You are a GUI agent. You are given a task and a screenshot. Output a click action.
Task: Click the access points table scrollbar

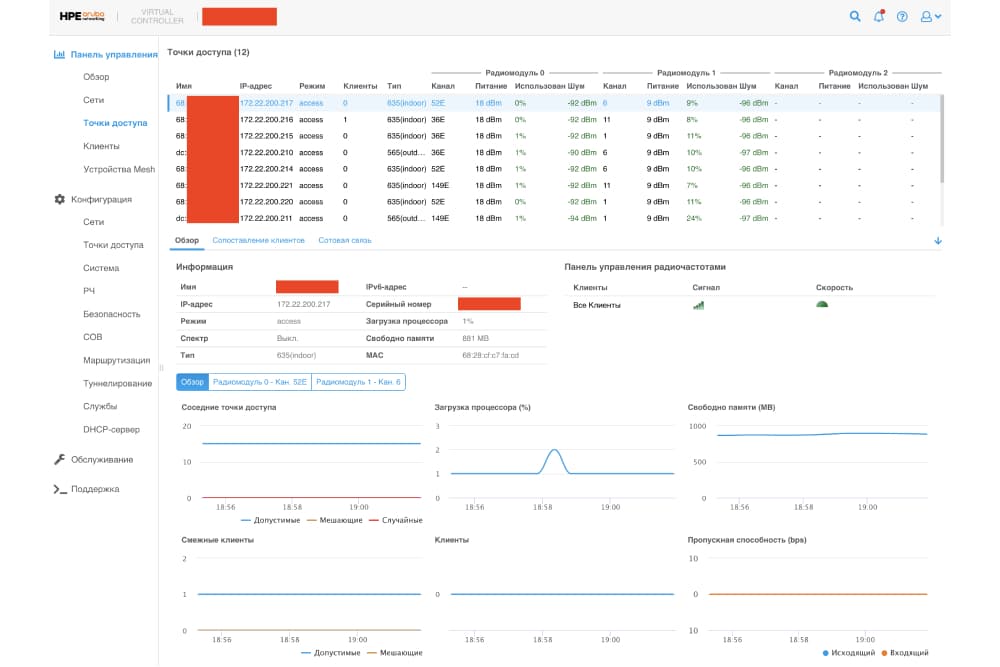942,140
